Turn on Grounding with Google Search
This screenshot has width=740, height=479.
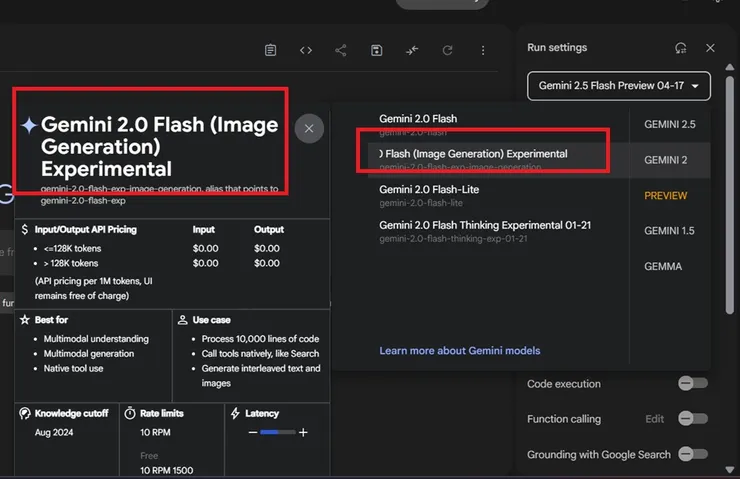coord(692,454)
